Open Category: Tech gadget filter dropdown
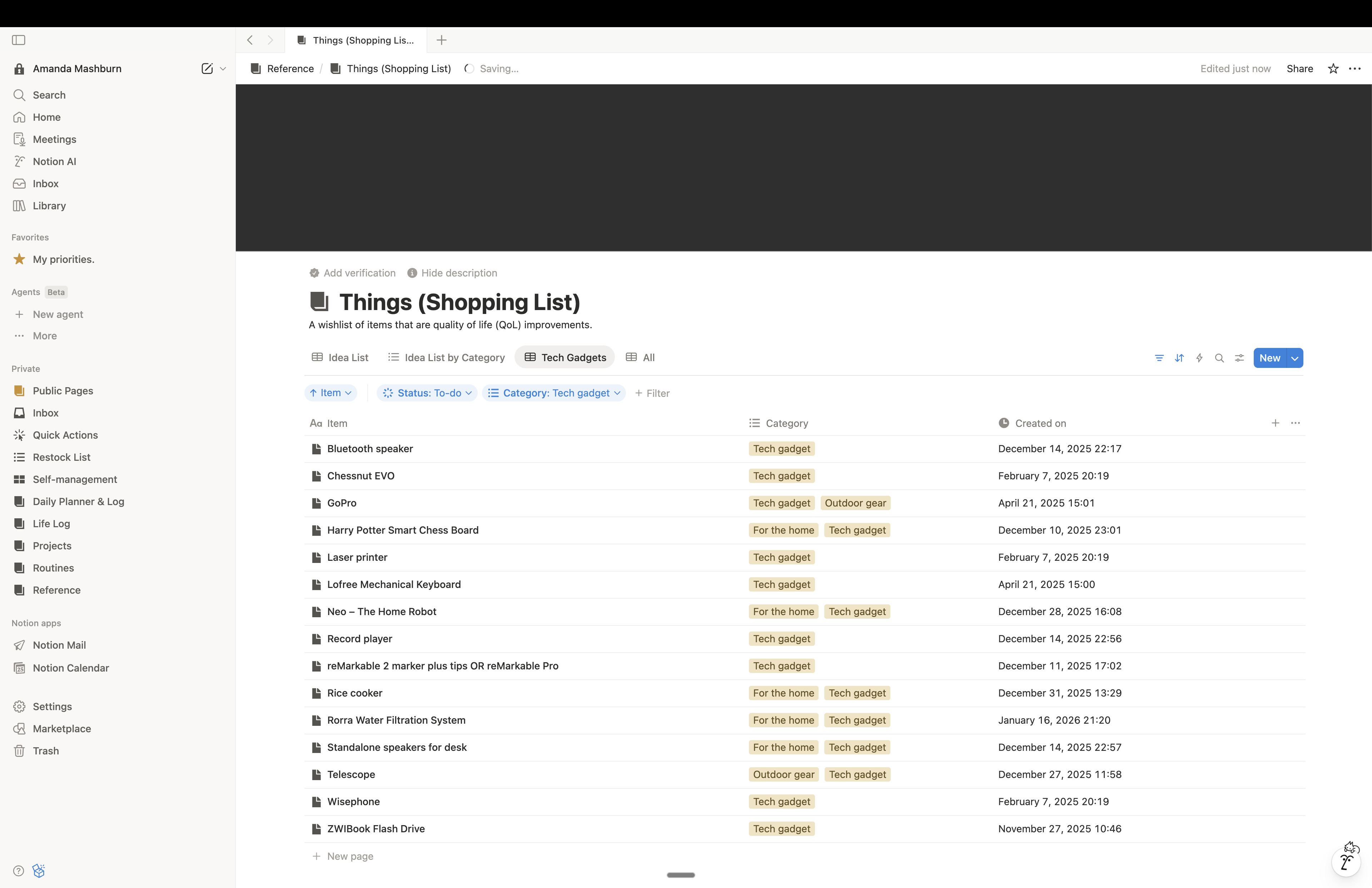The image size is (1372, 888). tap(553, 393)
